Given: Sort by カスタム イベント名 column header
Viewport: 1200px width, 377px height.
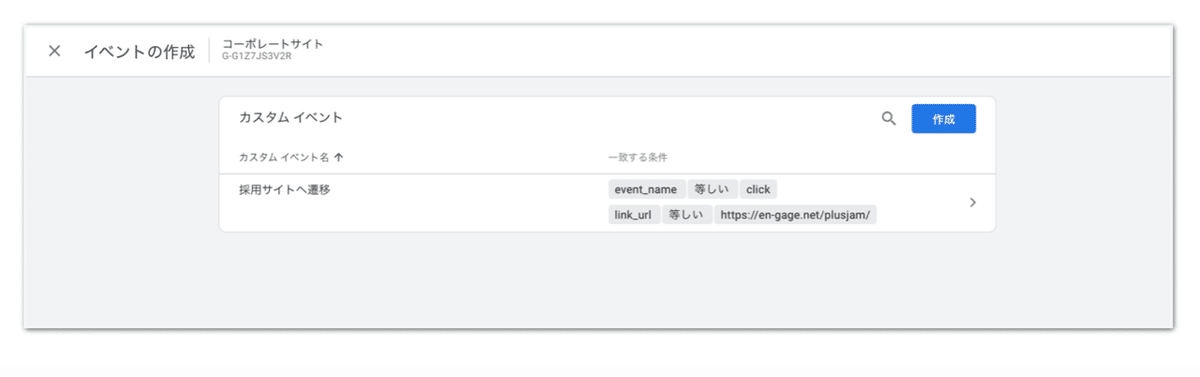Looking at the screenshot, I should pyautogui.click(x=284, y=157).
